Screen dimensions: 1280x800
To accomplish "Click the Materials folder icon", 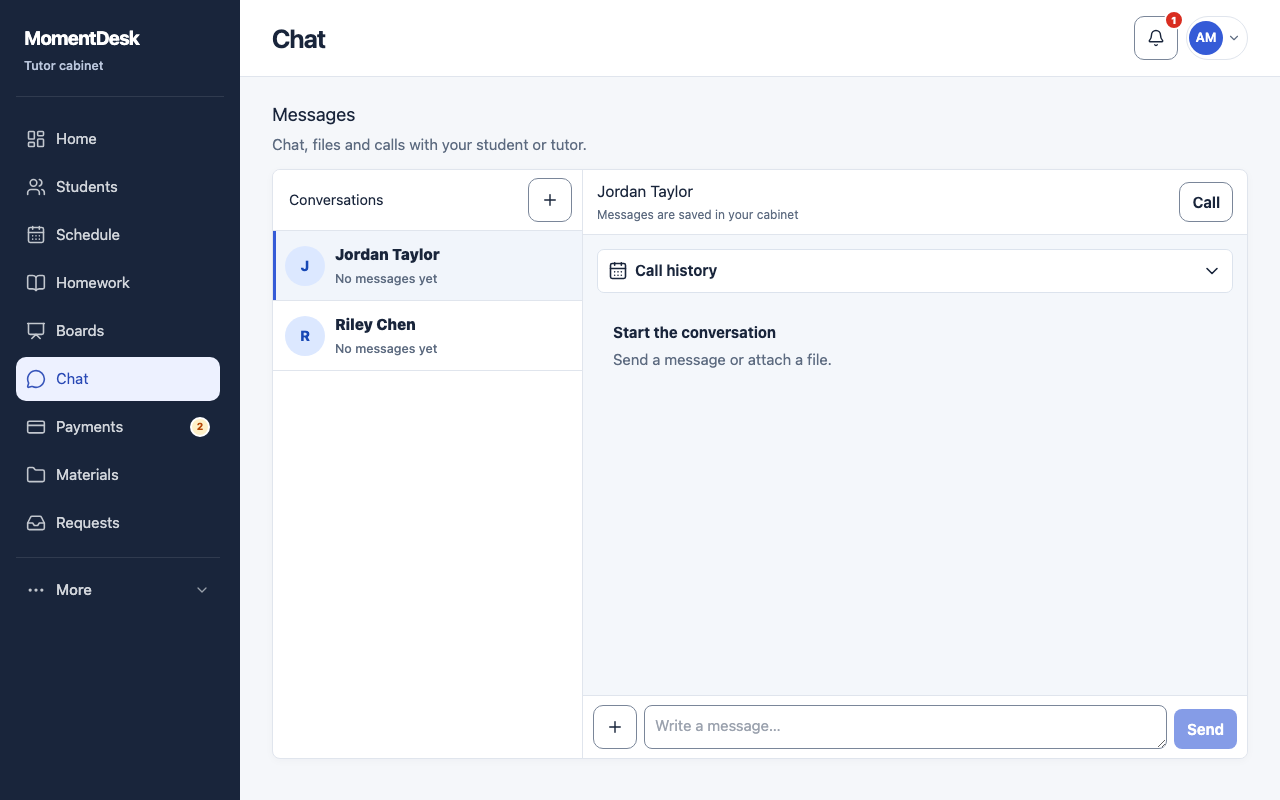I will click(36, 475).
